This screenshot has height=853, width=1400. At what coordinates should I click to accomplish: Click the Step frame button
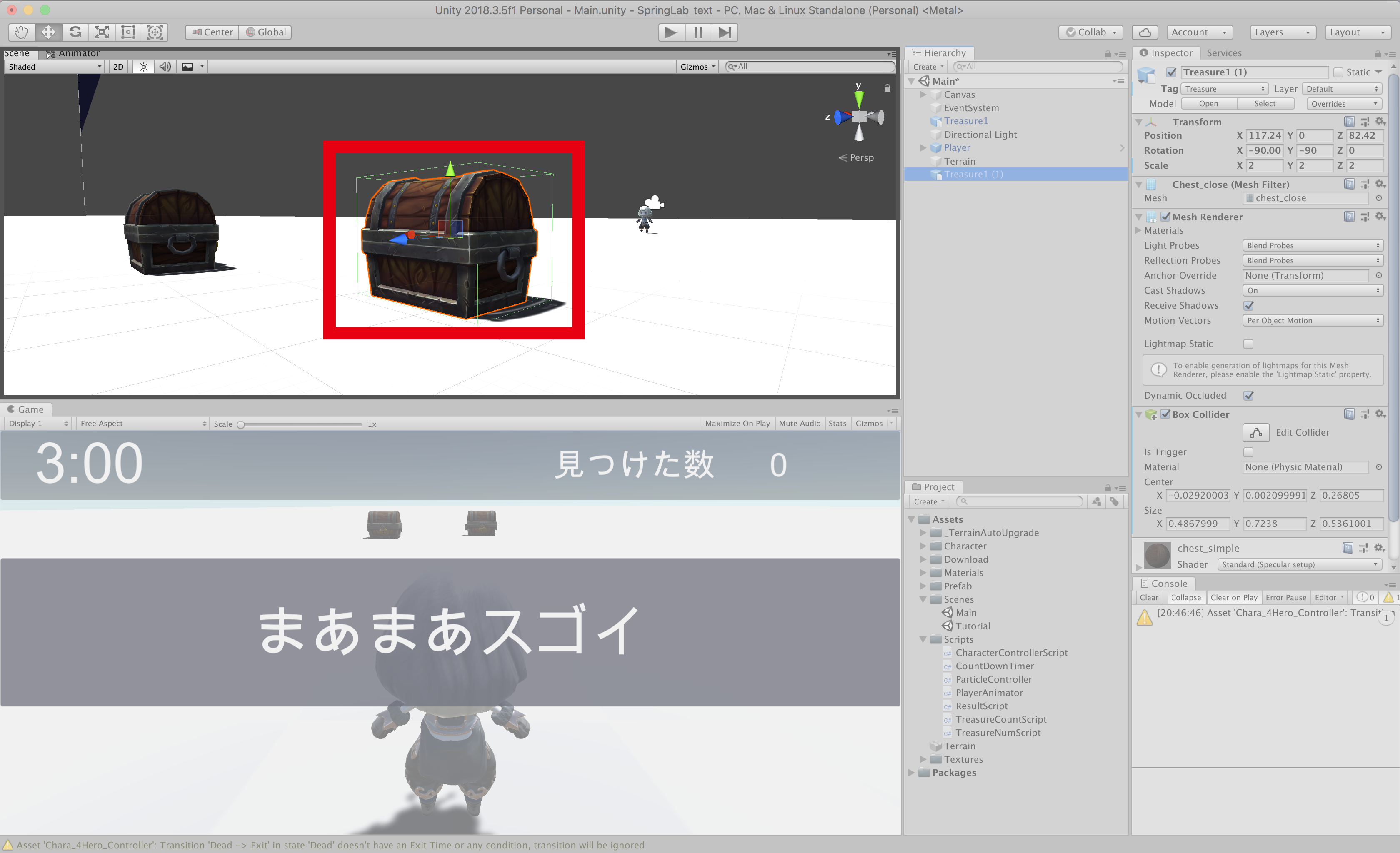725,32
